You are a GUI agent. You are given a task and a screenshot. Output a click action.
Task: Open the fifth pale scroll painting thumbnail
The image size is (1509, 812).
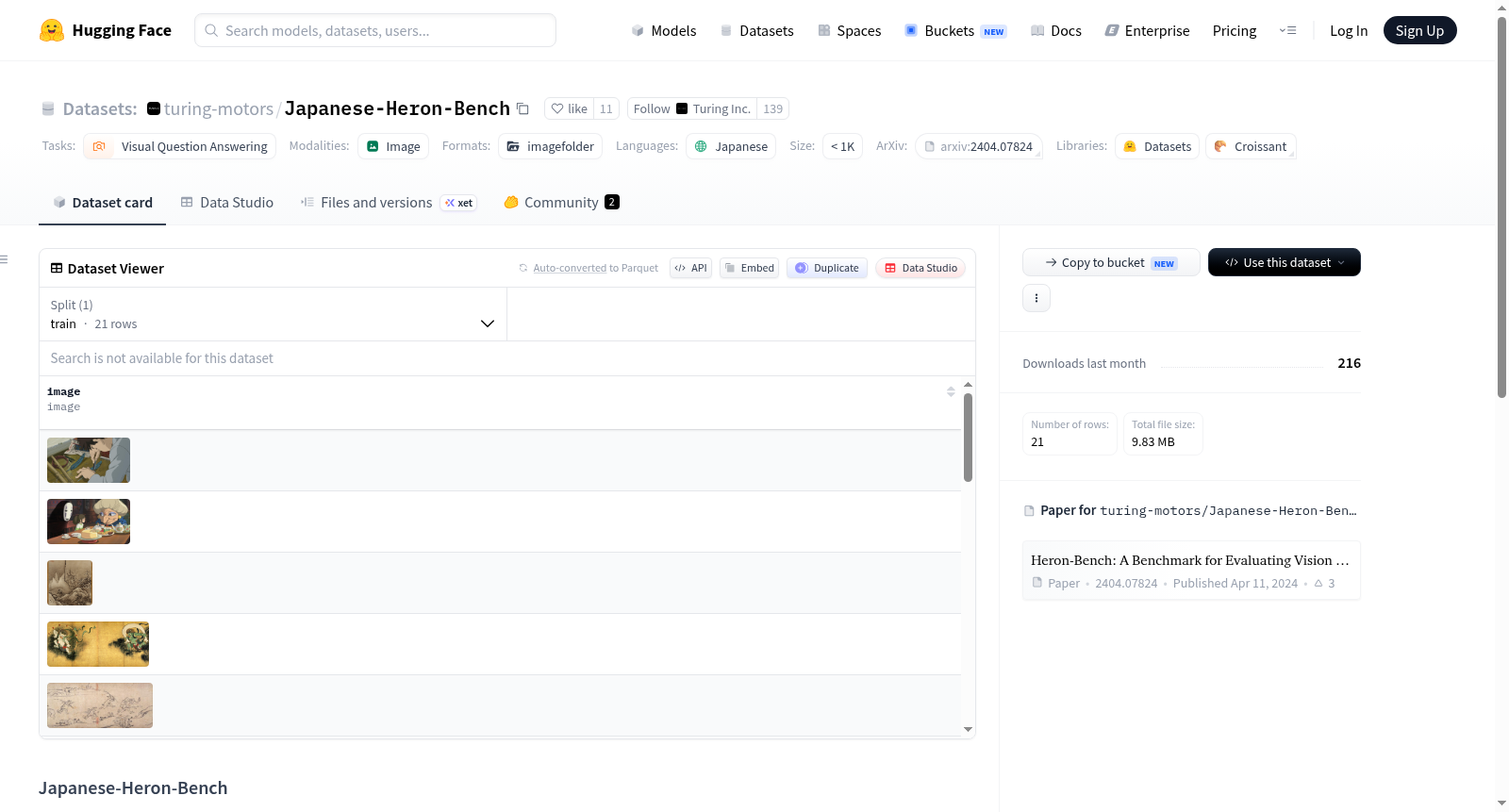[100, 705]
